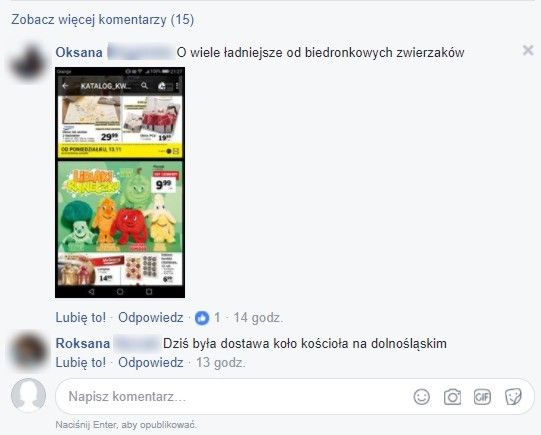Open the 14 godz. timestamp link
This screenshot has width=541, height=435.
258,317
